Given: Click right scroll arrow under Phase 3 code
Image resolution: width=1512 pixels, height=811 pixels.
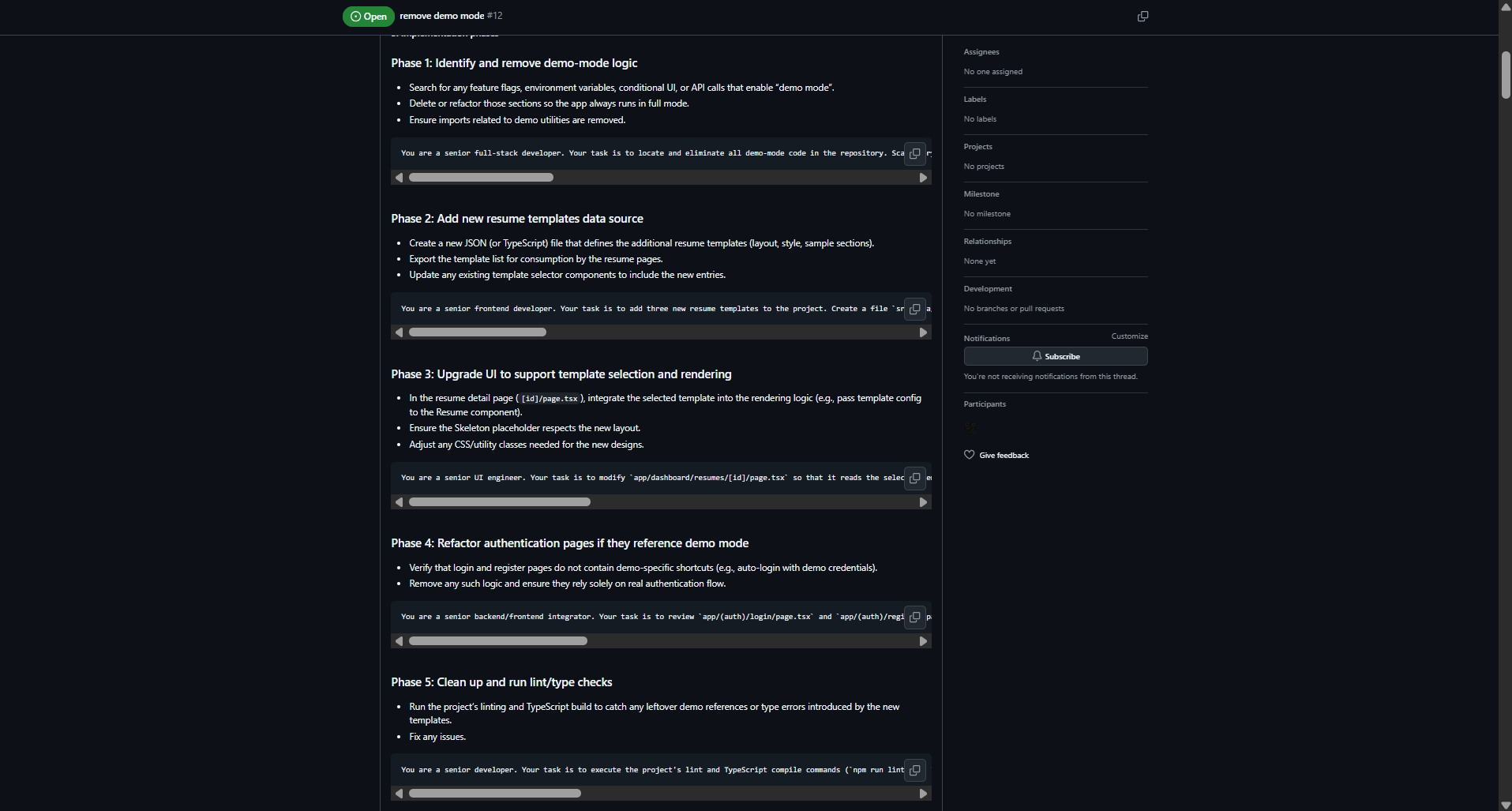Looking at the screenshot, I should [923, 502].
